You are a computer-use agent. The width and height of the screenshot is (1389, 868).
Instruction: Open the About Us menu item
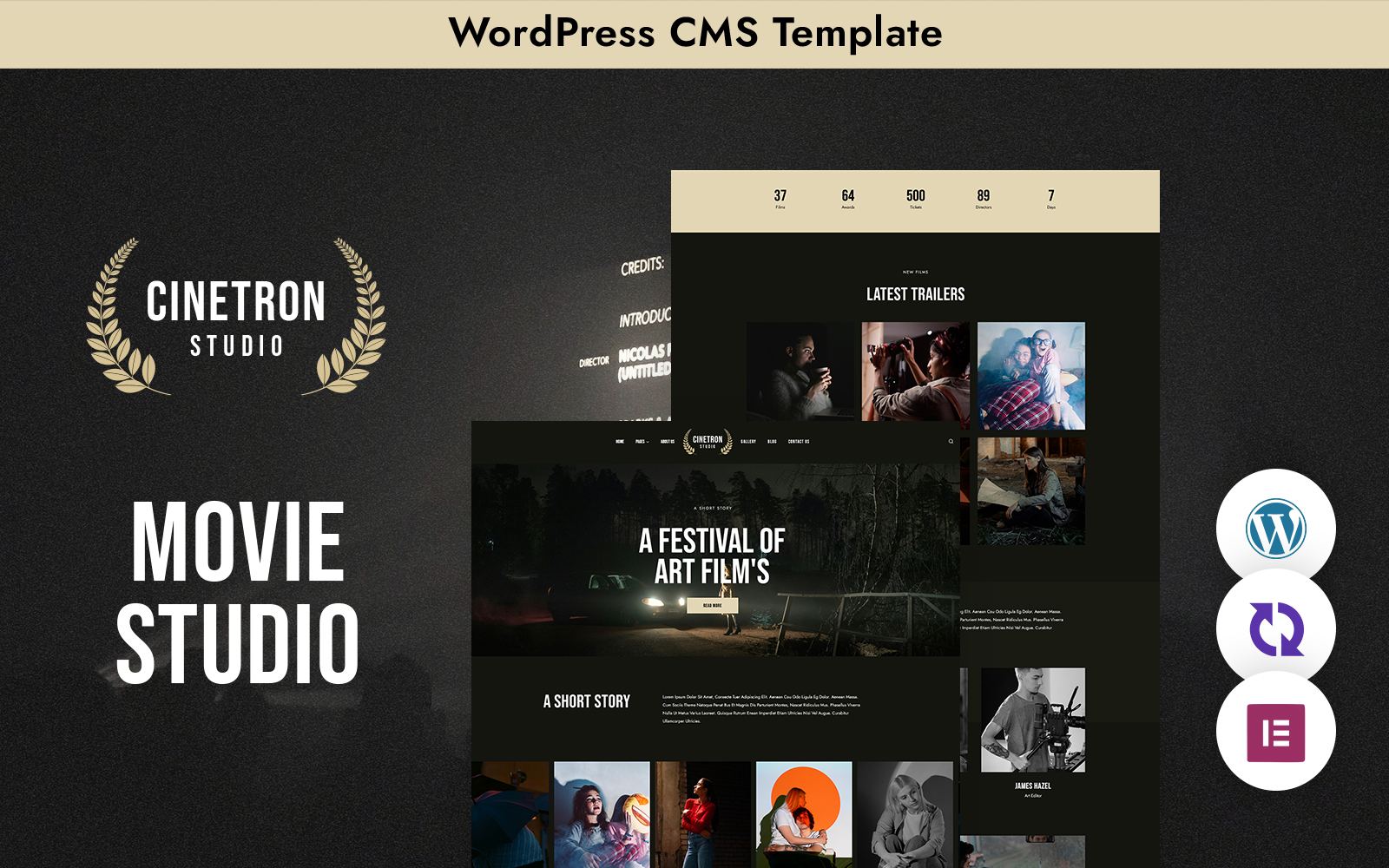coord(667,442)
